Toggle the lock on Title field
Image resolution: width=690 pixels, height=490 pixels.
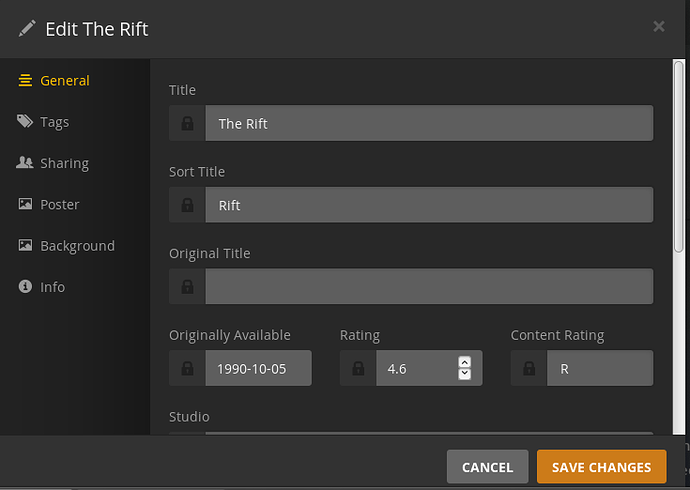187,124
